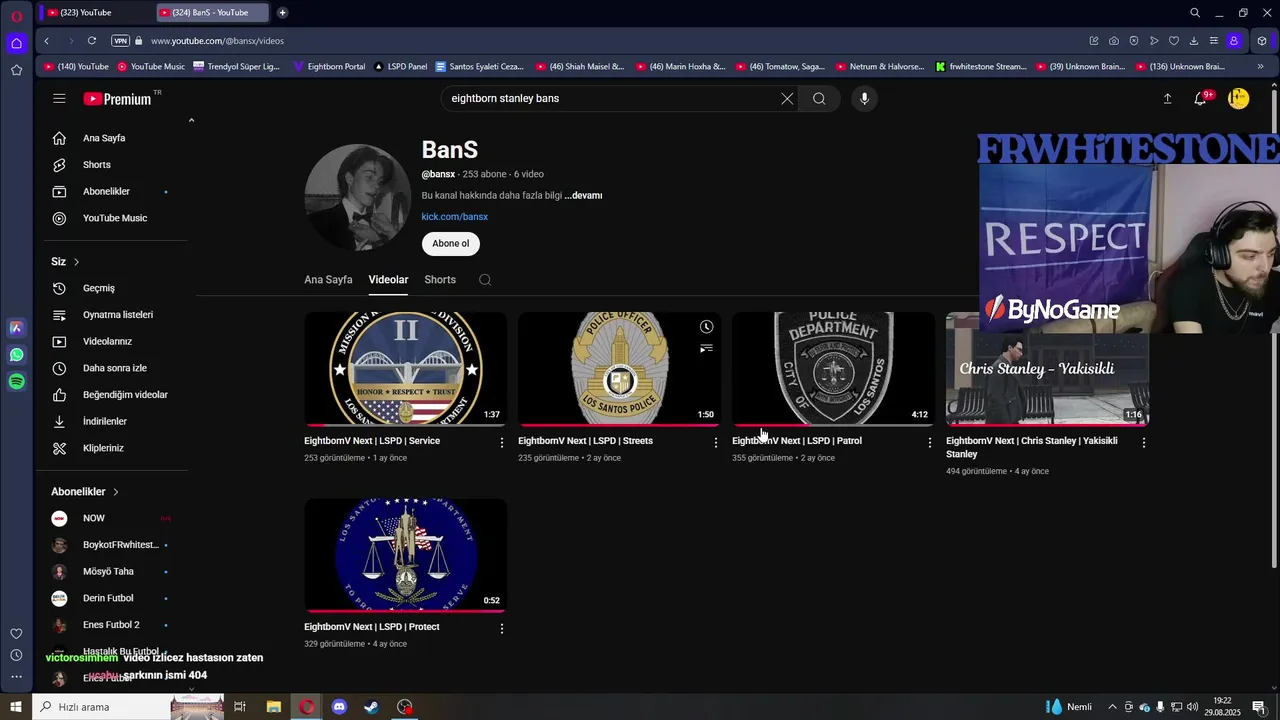Open Opera sidebar bookmarks star
The width and height of the screenshot is (1280, 720).
coord(17,70)
